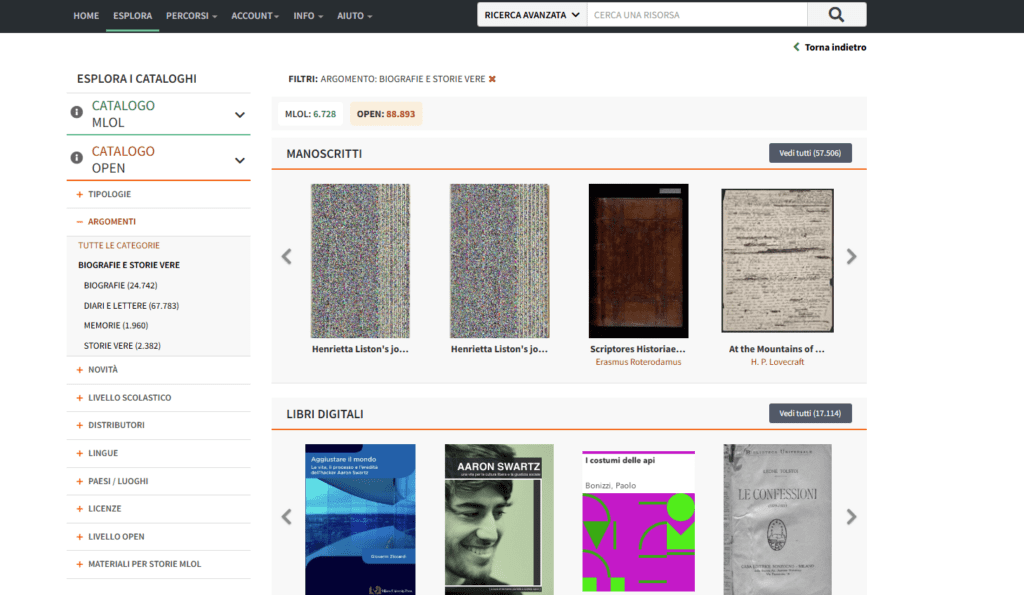The width and height of the screenshot is (1024, 595).
Task: Go to previous Libri Digitali items
Action: (x=287, y=517)
